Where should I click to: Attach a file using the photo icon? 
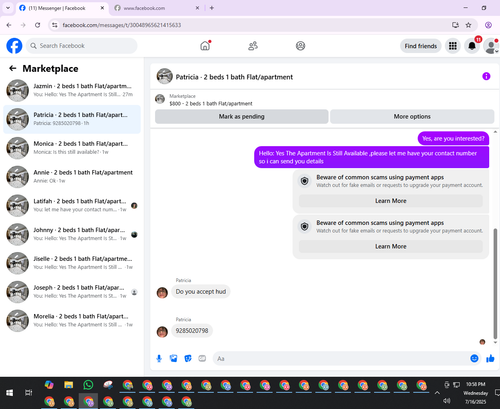click(x=173, y=358)
